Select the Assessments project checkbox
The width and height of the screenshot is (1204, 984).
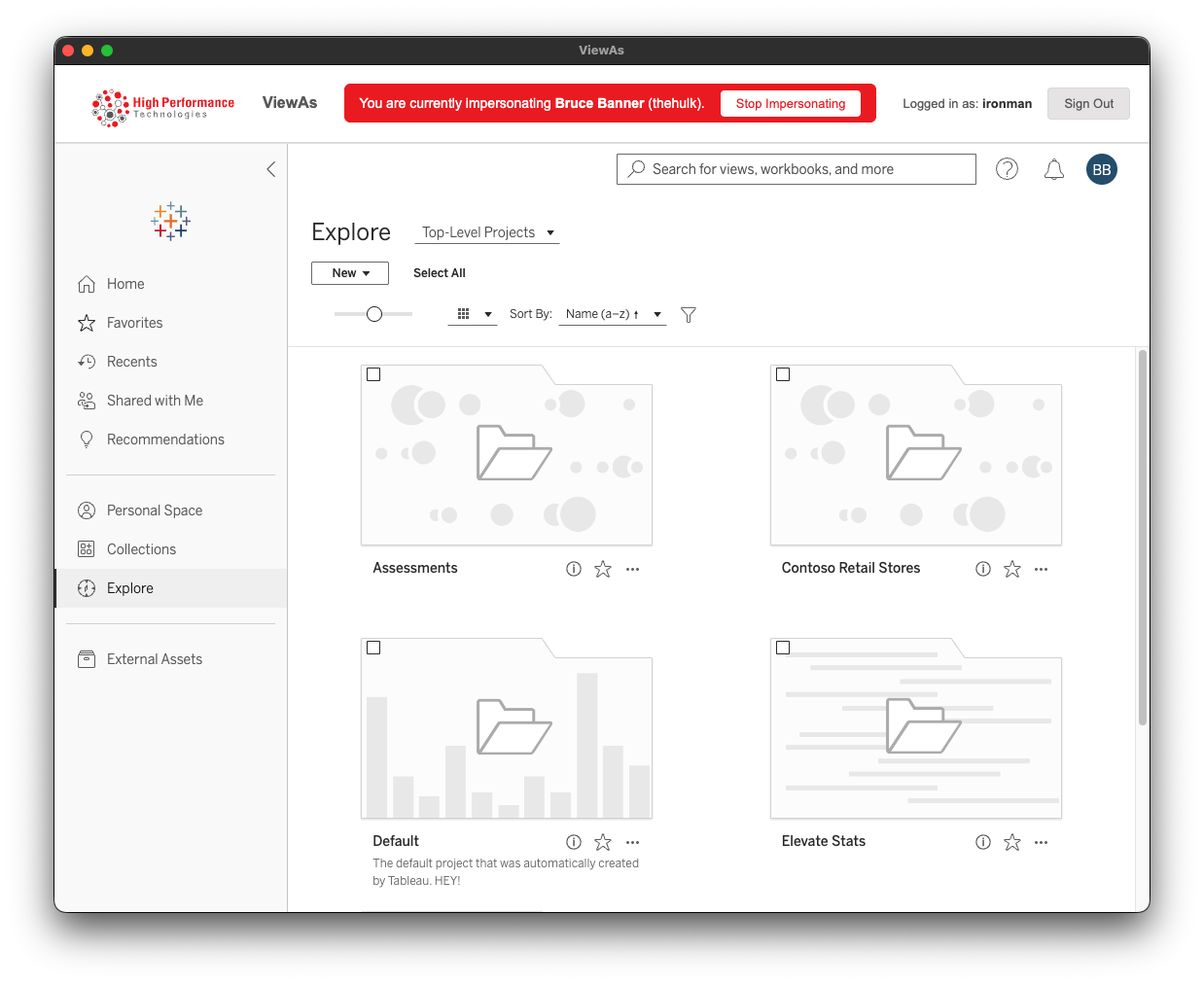coord(373,373)
